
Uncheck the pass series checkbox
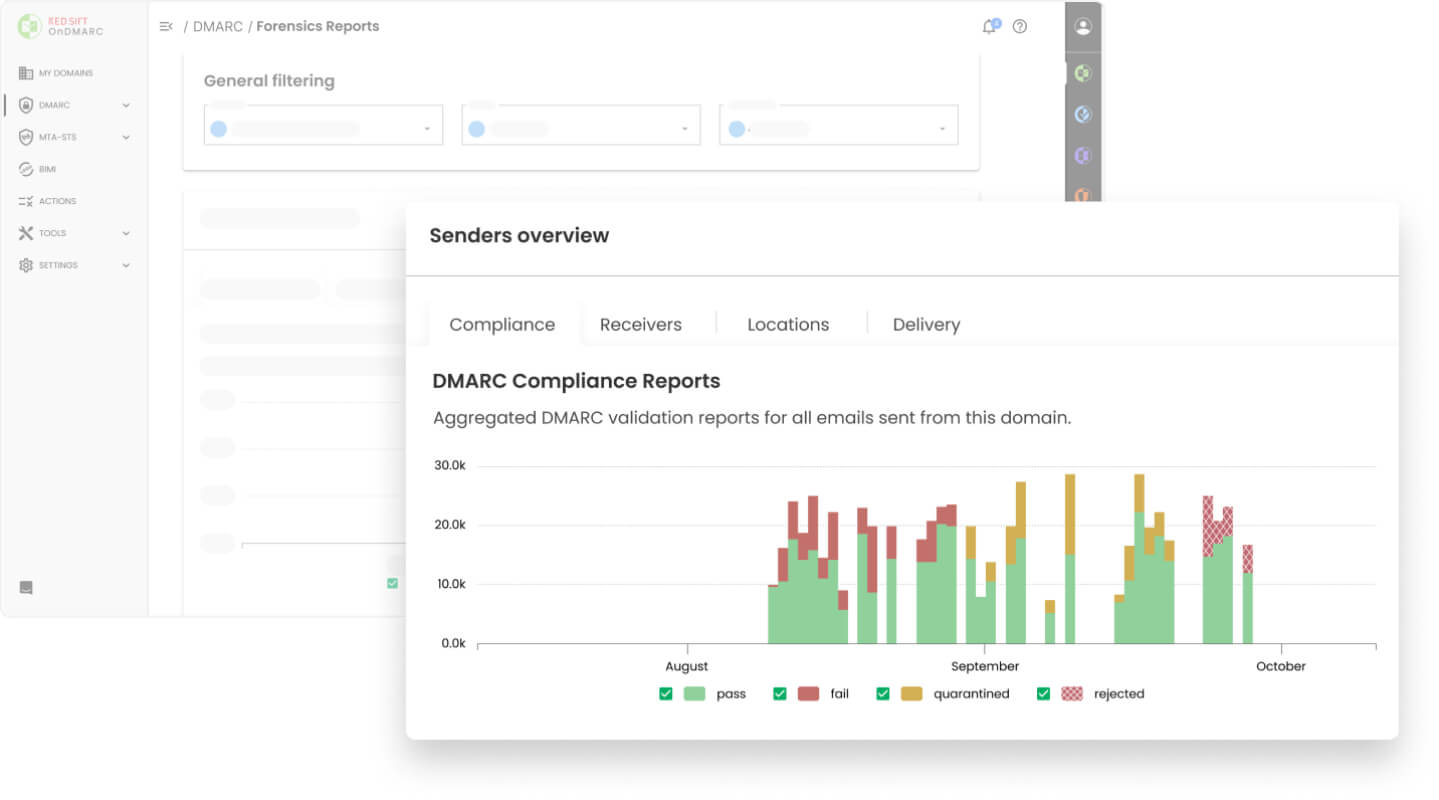(666, 693)
